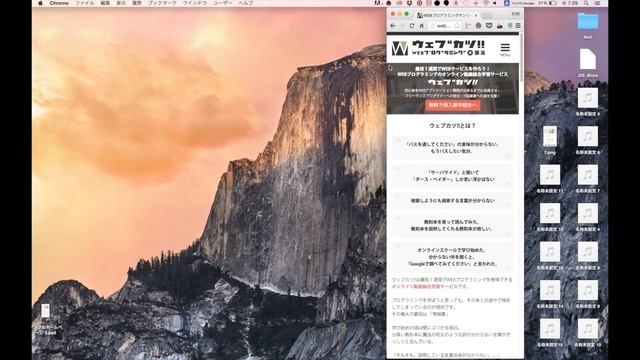Image resolution: width=640 pixels, height=360 pixels.
Task: Open the Pocket extension icon
Action: (x=489, y=26)
